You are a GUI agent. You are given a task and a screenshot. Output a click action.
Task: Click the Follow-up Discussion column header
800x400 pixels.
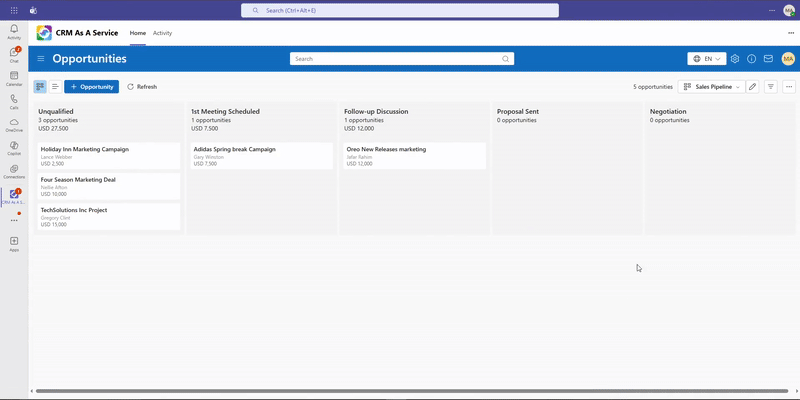(376, 111)
